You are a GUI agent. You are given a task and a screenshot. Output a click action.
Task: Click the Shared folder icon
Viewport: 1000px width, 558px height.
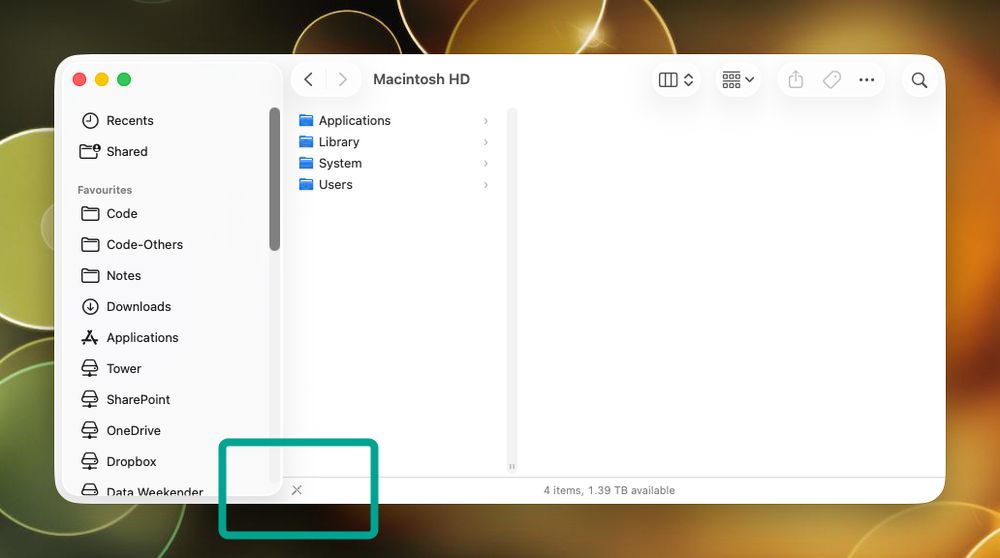coord(90,151)
